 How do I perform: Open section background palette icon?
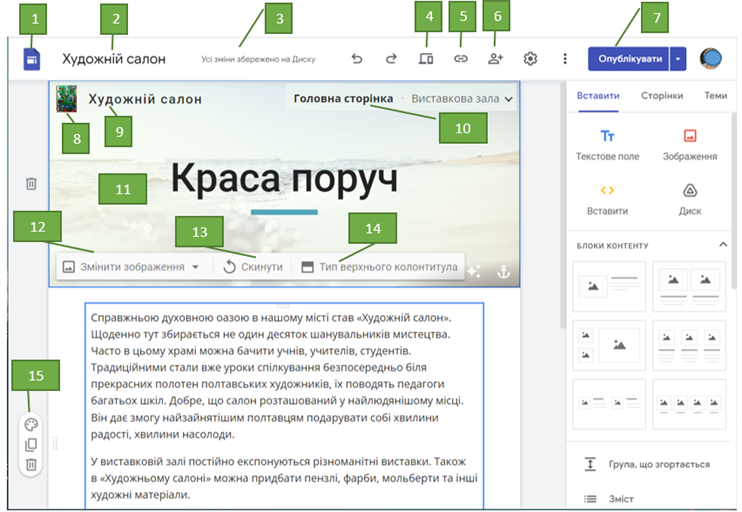[31, 424]
